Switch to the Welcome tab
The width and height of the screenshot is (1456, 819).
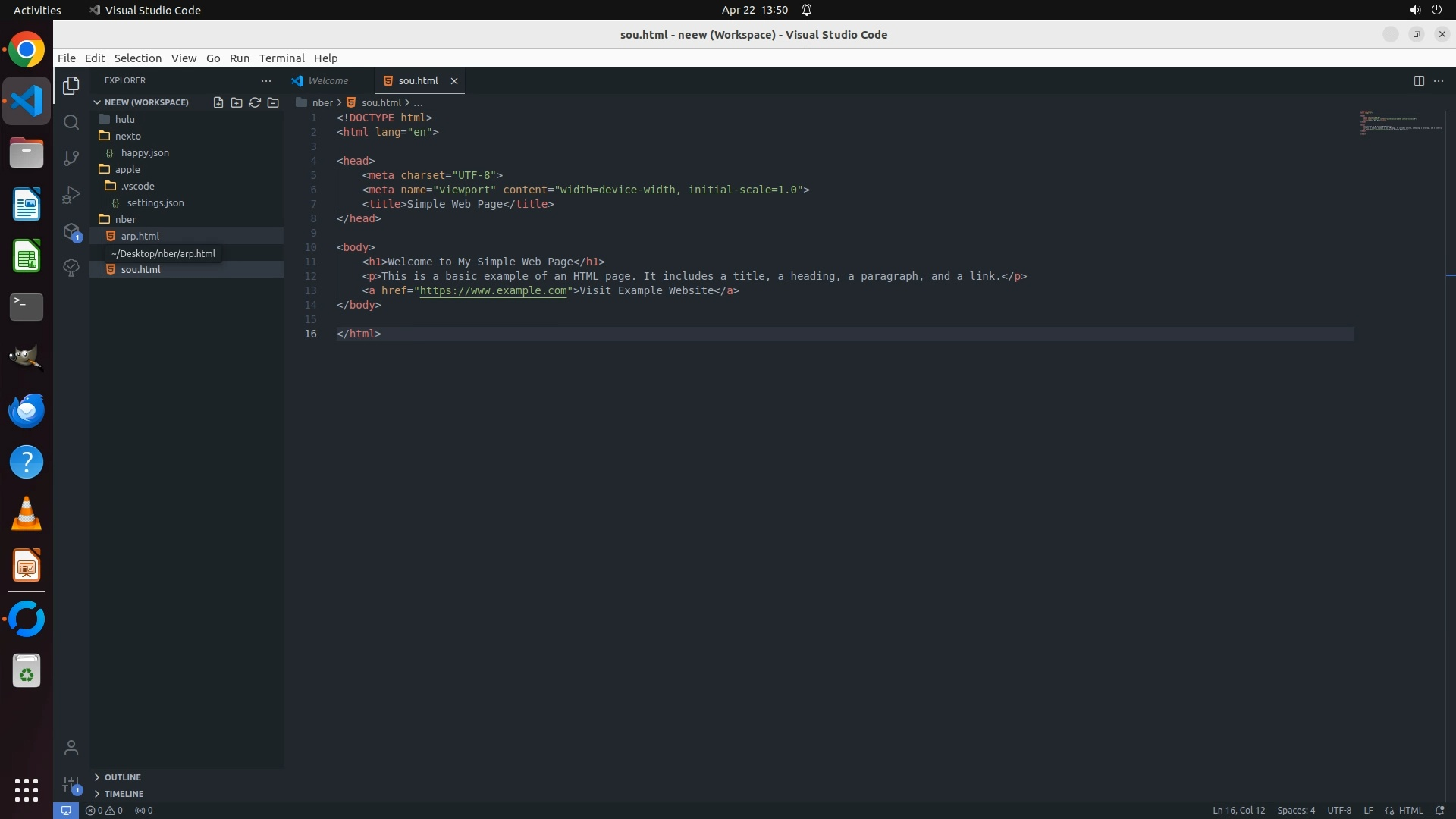click(x=328, y=80)
